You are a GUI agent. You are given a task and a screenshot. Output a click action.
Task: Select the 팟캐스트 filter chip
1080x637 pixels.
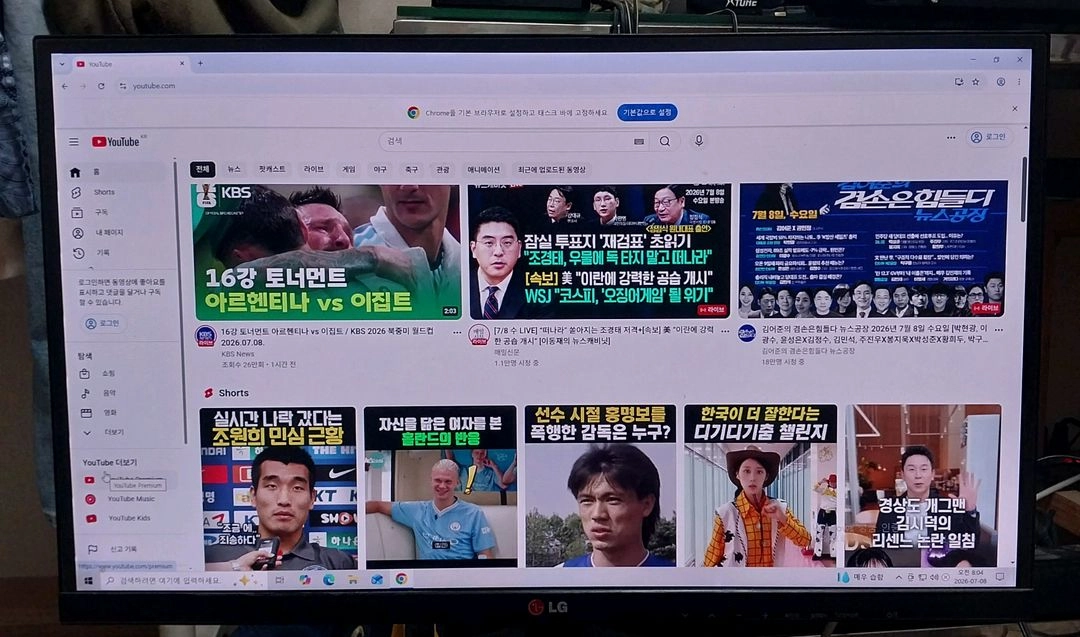[x=272, y=169]
